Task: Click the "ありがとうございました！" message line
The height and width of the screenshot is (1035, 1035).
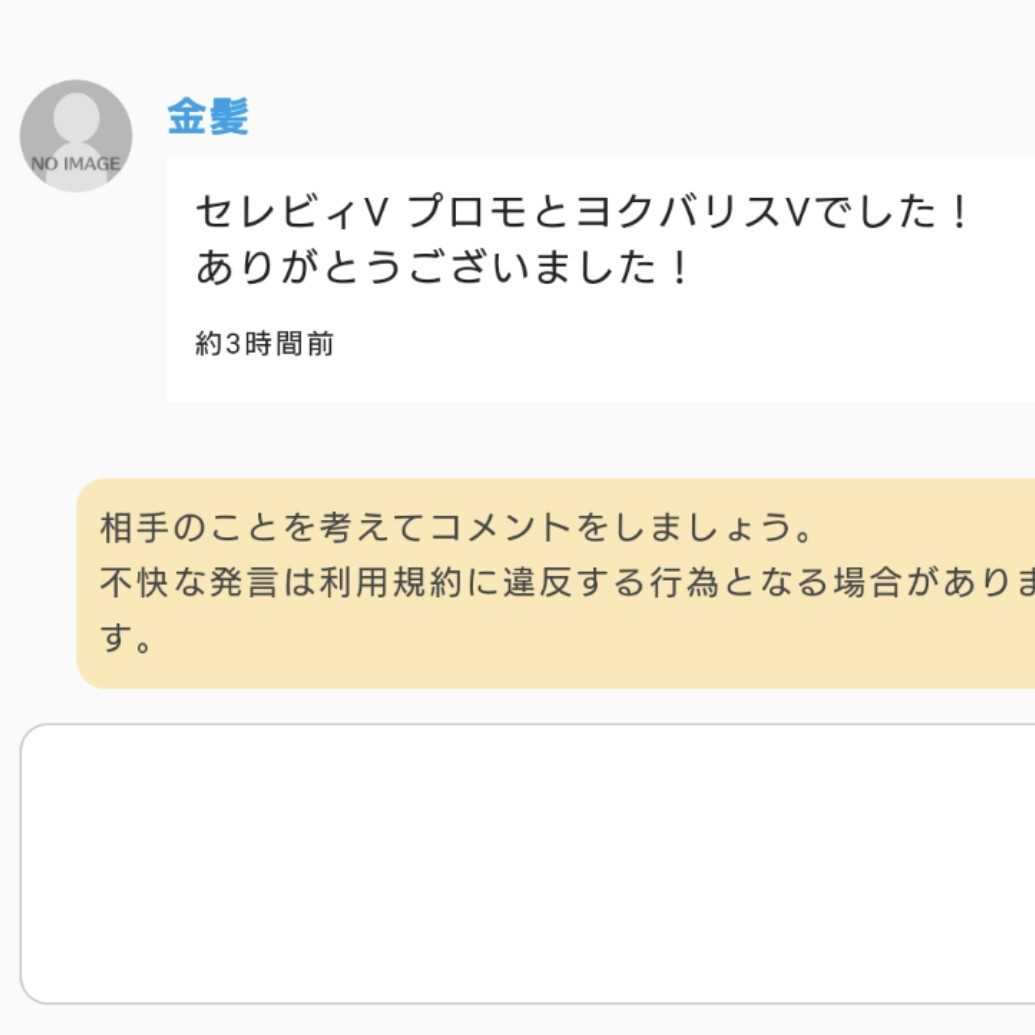Action: [x=443, y=268]
